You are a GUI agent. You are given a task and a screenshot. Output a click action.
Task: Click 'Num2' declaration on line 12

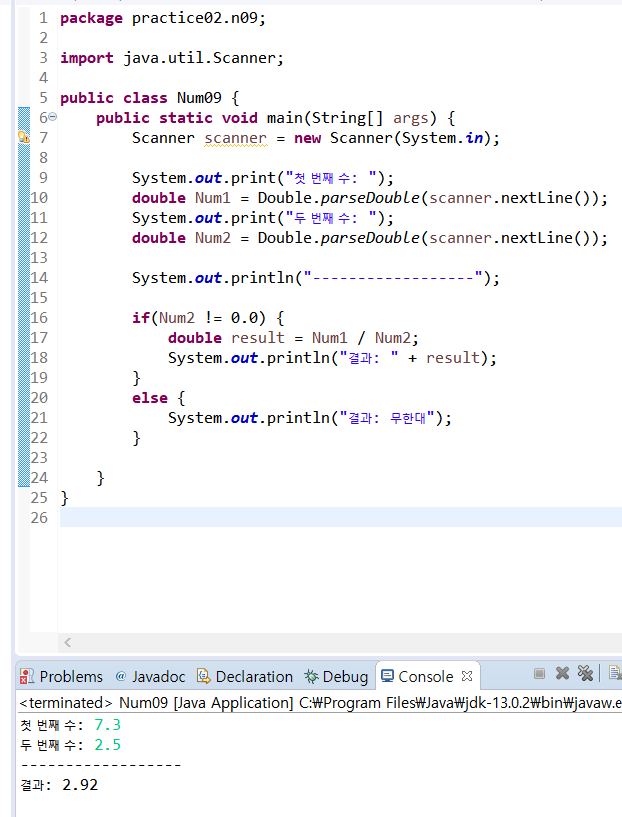pyautogui.click(x=213, y=238)
